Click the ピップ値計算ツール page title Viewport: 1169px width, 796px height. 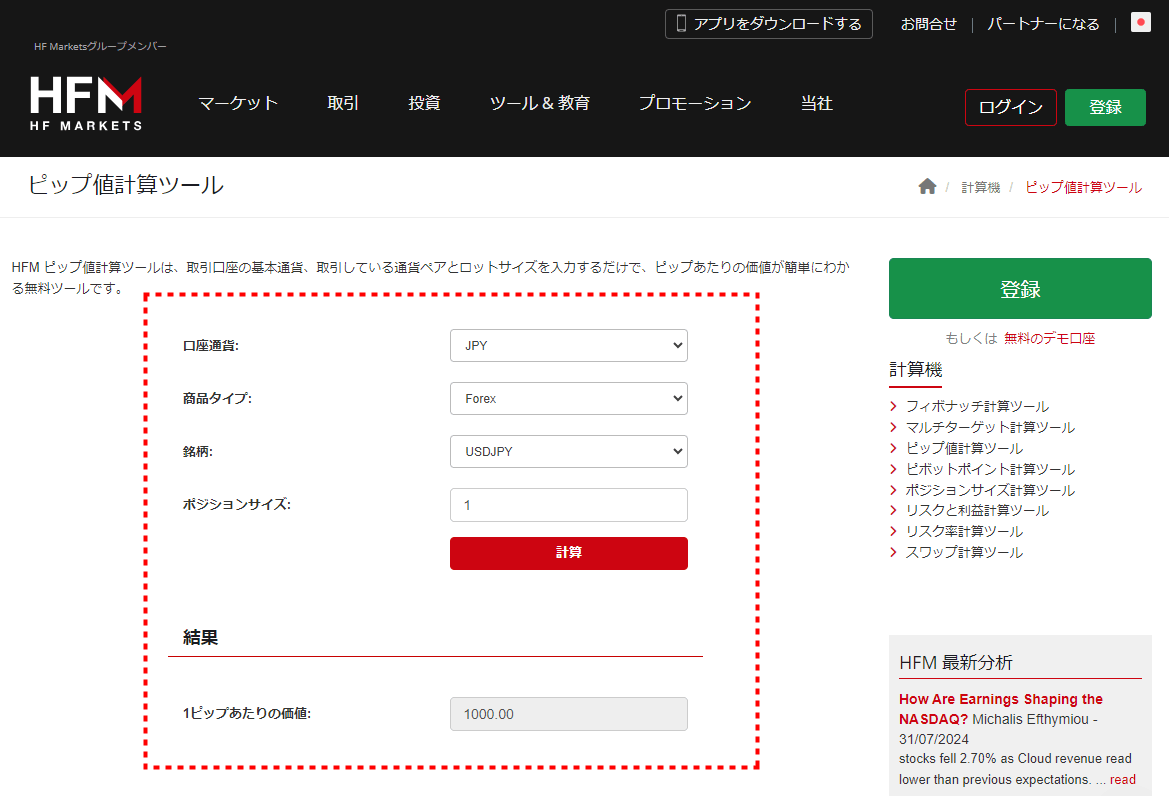126,185
